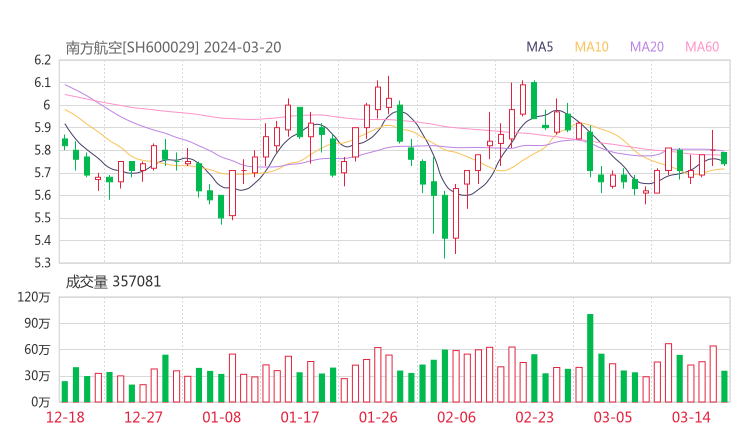Image resolution: width=740 pixels, height=440 pixels.
Task: Click the 6.1 price axis value
Action: coord(42,83)
